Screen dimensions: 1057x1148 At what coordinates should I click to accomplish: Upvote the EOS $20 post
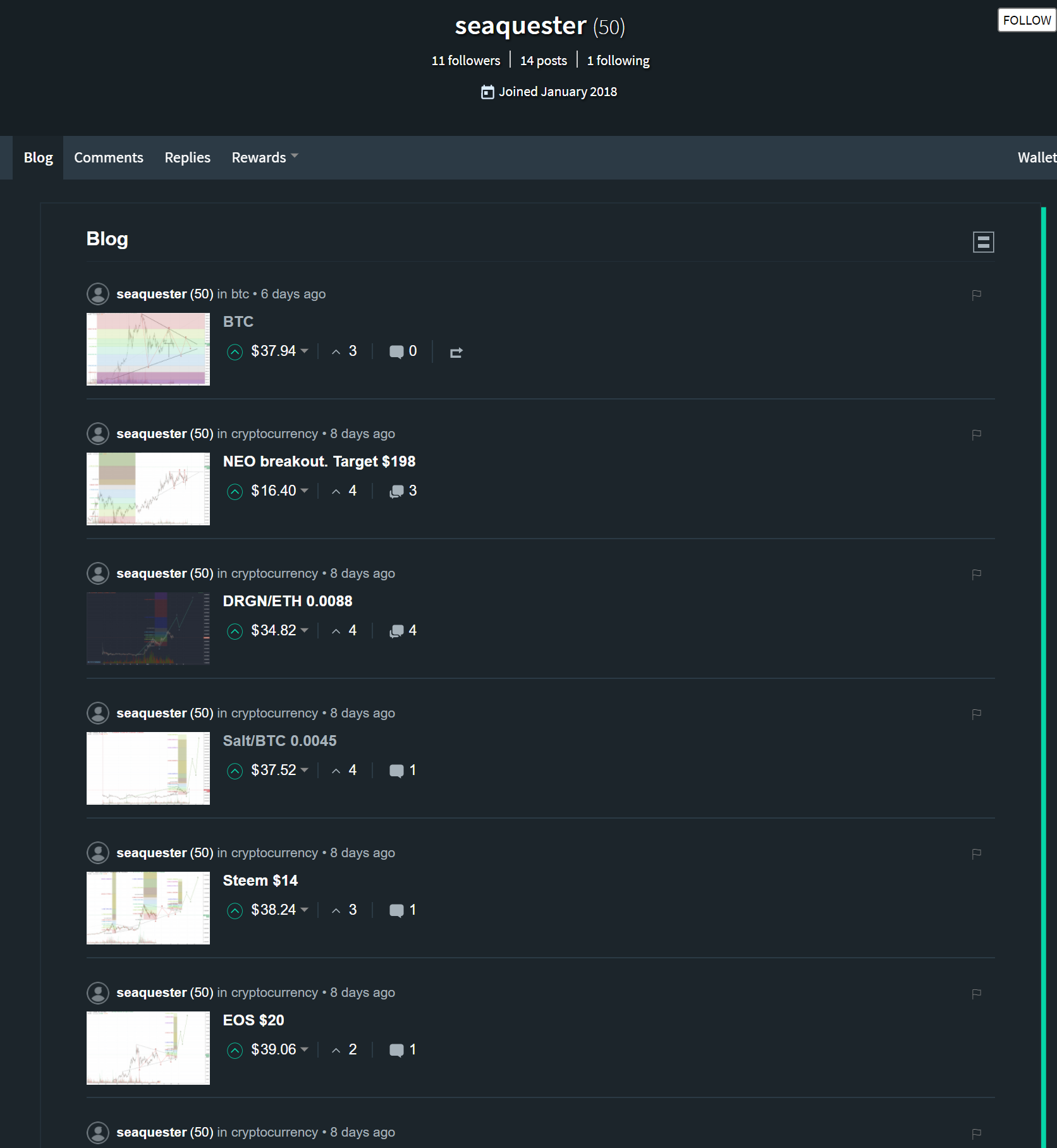(x=235, y=1051)
